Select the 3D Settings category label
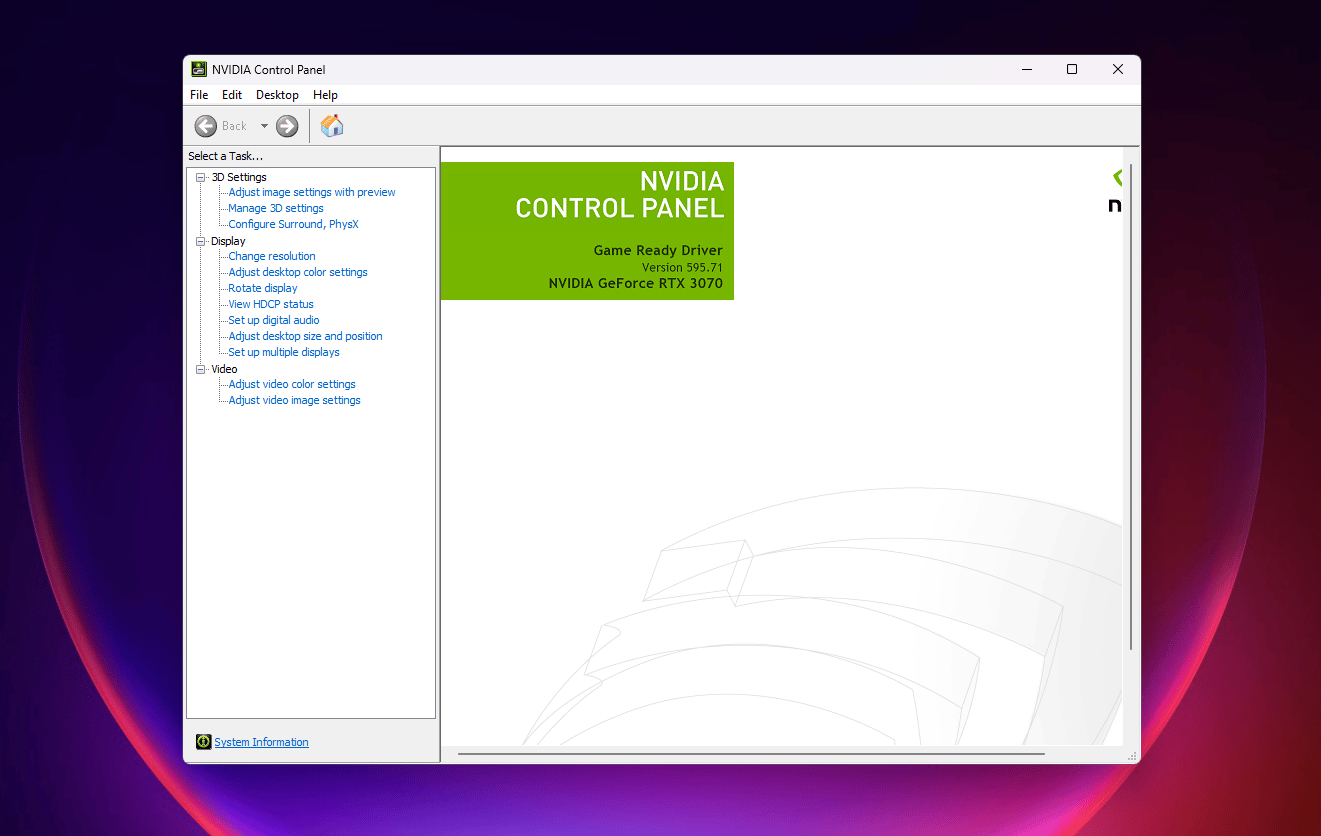 [x=239, y=177]
